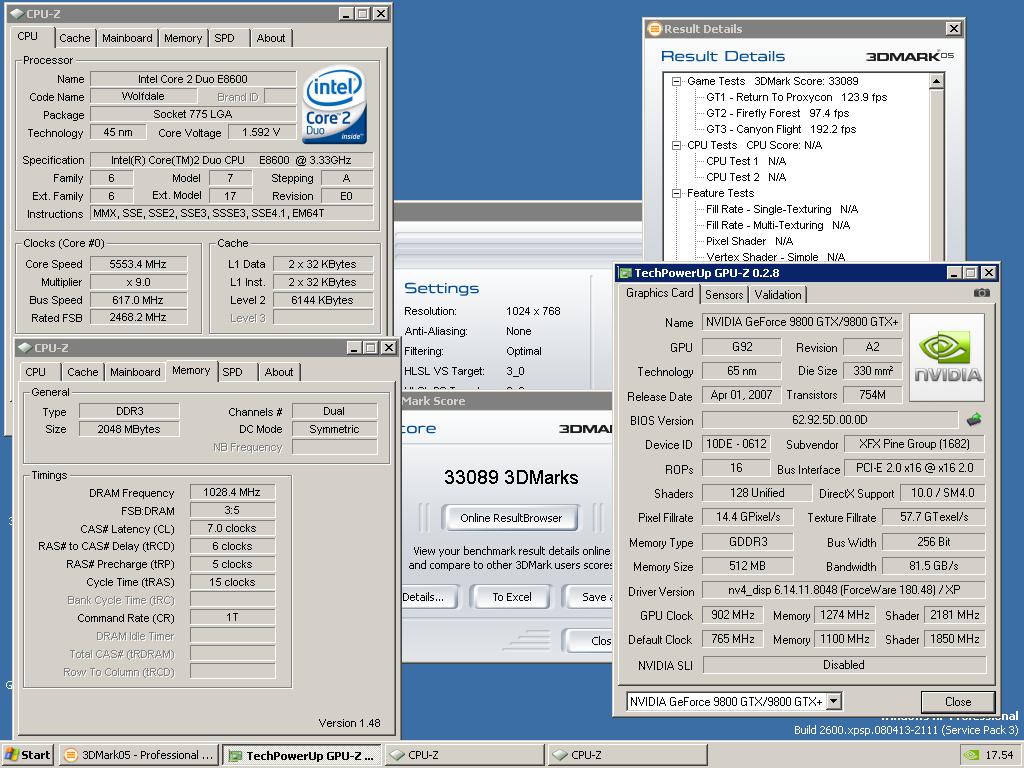The height and width of the screenshot is (768, 1024).
Task: Click the NVIDIA logo in GPU-Z
Action: coord(947,357)
